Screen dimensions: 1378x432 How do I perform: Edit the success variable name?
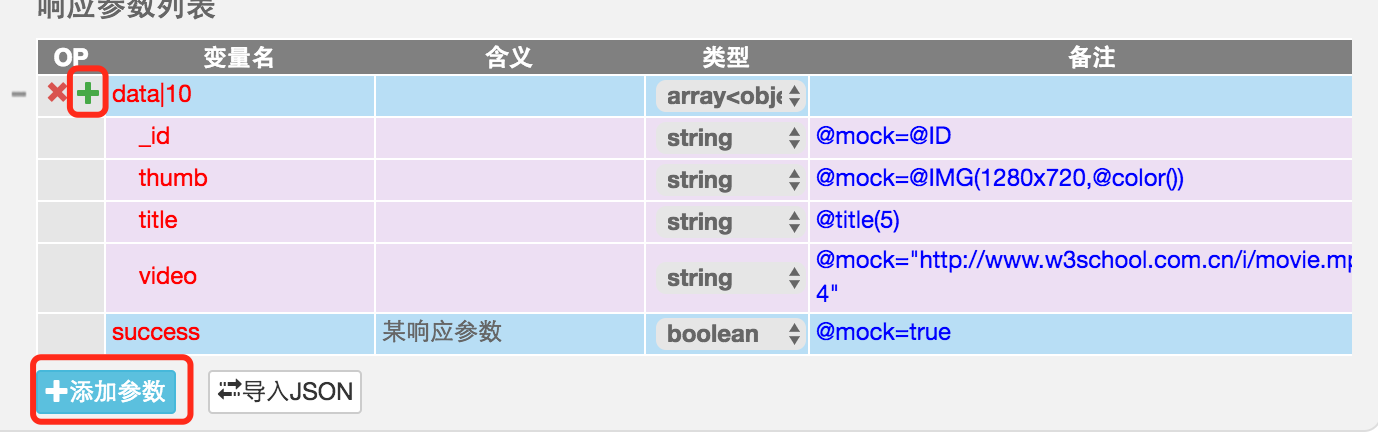point(240,333)
